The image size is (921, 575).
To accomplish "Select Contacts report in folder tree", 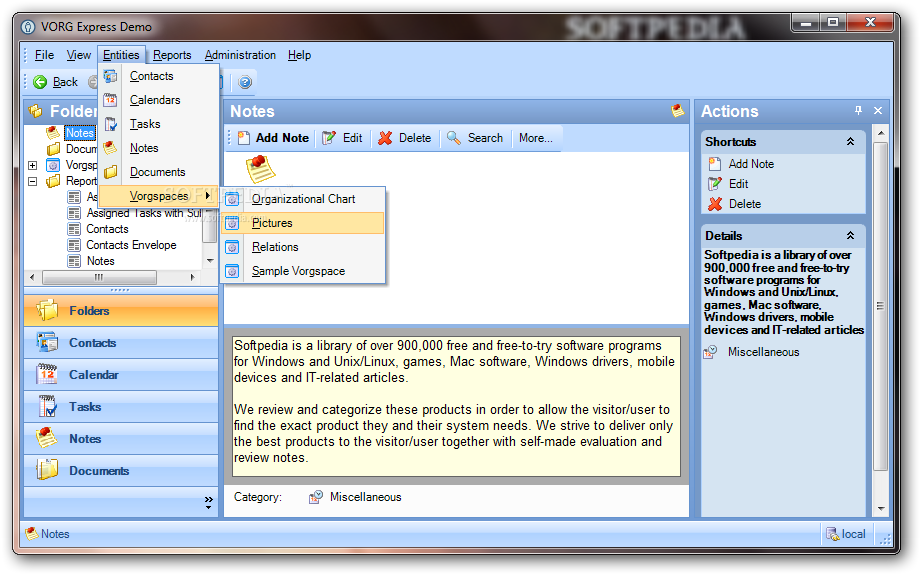I will [x=107, y=229].
